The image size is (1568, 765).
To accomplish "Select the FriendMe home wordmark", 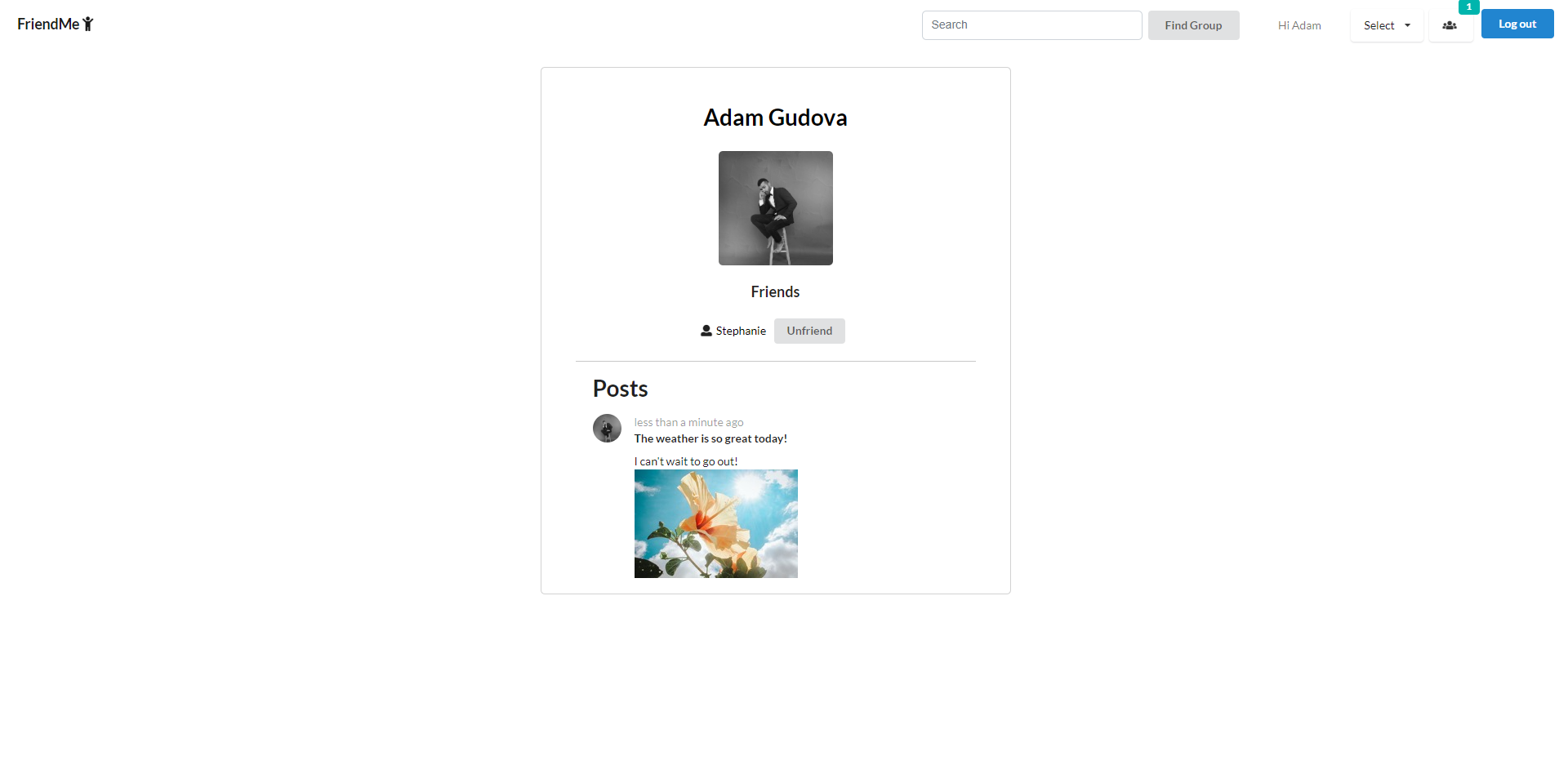I will pyautogui.click(x=49, y=24).
